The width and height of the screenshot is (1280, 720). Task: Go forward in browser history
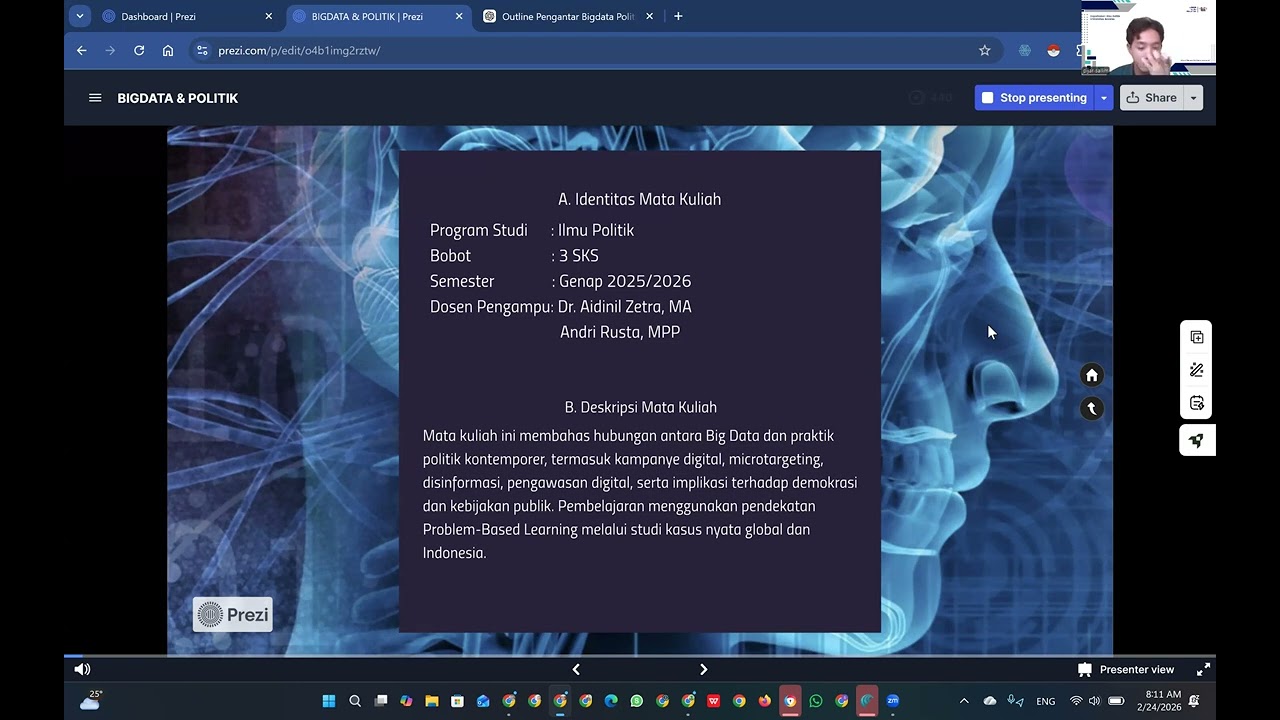[x=110, y=50]
